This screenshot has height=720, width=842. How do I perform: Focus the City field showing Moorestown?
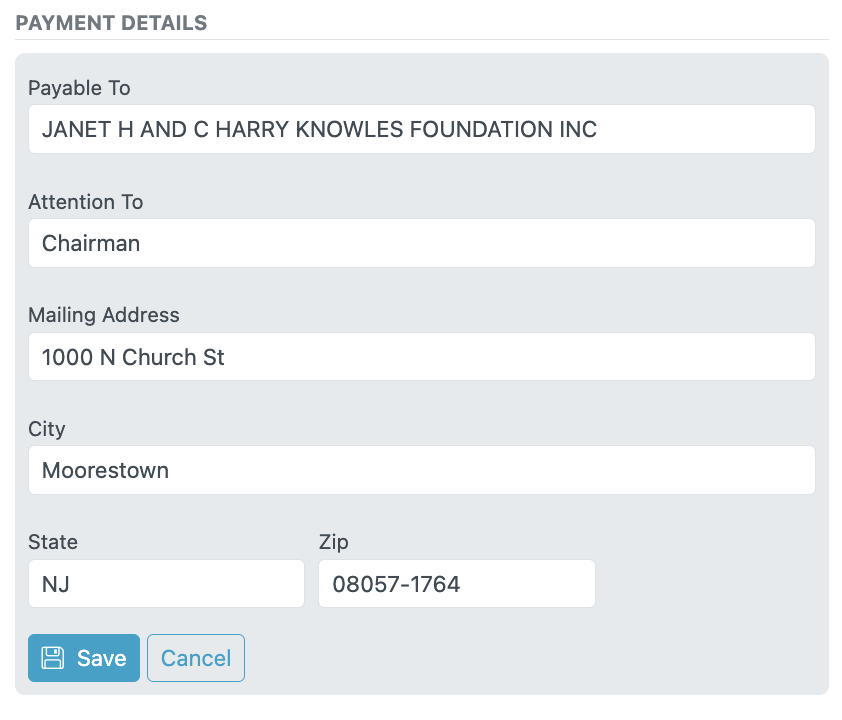click(422, 470)
